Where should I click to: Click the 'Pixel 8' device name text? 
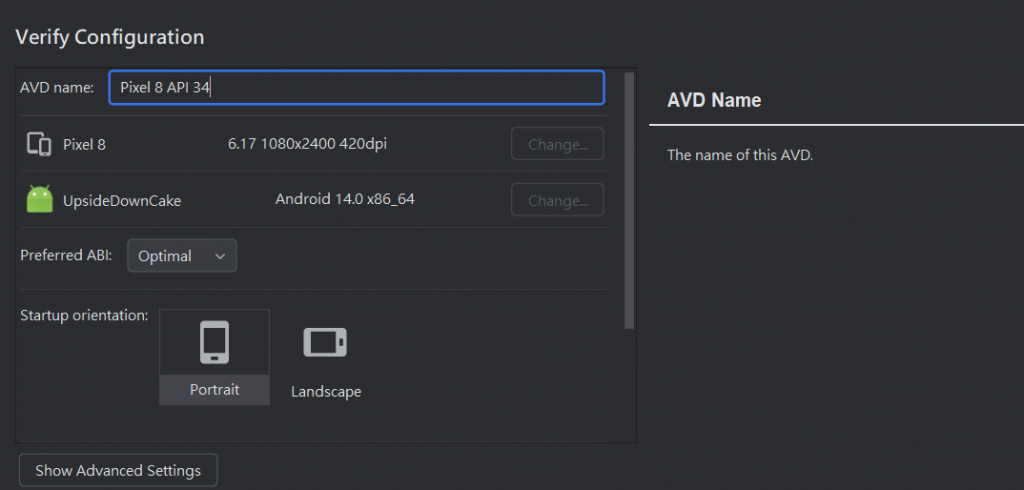point(84,144)
